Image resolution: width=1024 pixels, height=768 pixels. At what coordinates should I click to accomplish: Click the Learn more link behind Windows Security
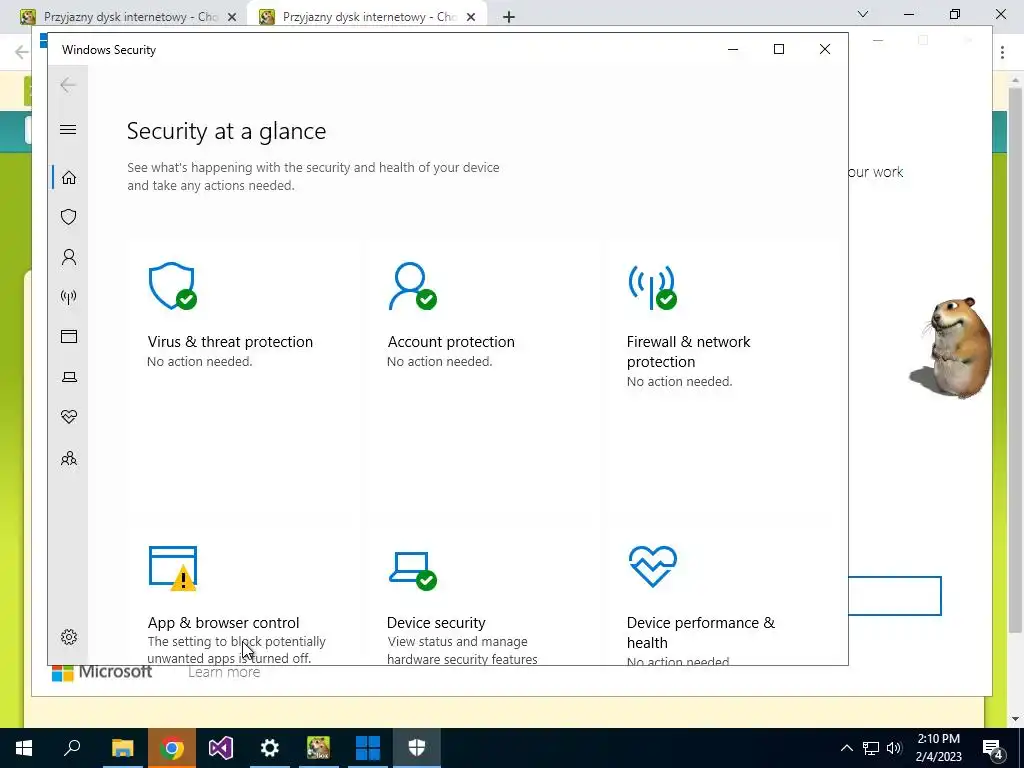coord(224,672)
